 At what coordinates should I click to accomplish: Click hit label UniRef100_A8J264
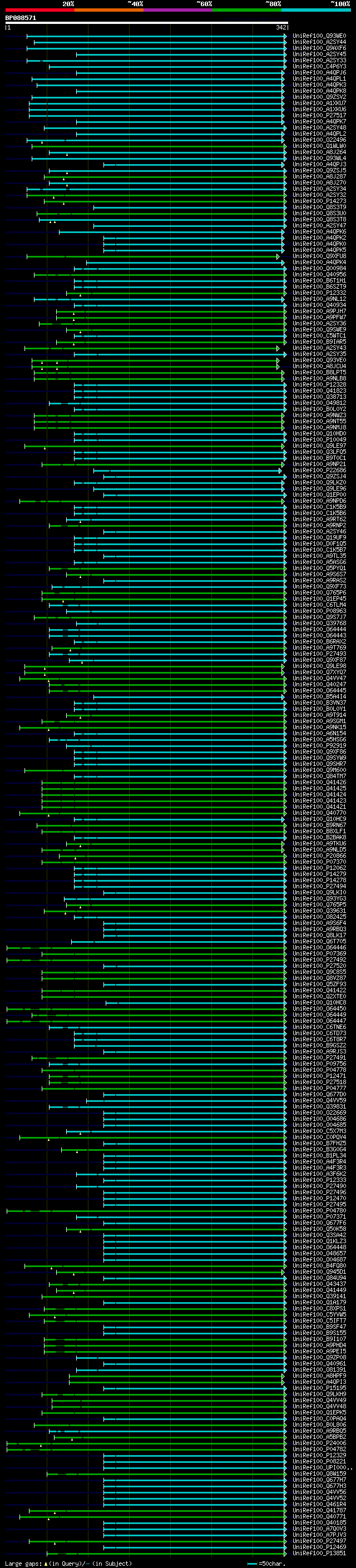tap(319, 152)
